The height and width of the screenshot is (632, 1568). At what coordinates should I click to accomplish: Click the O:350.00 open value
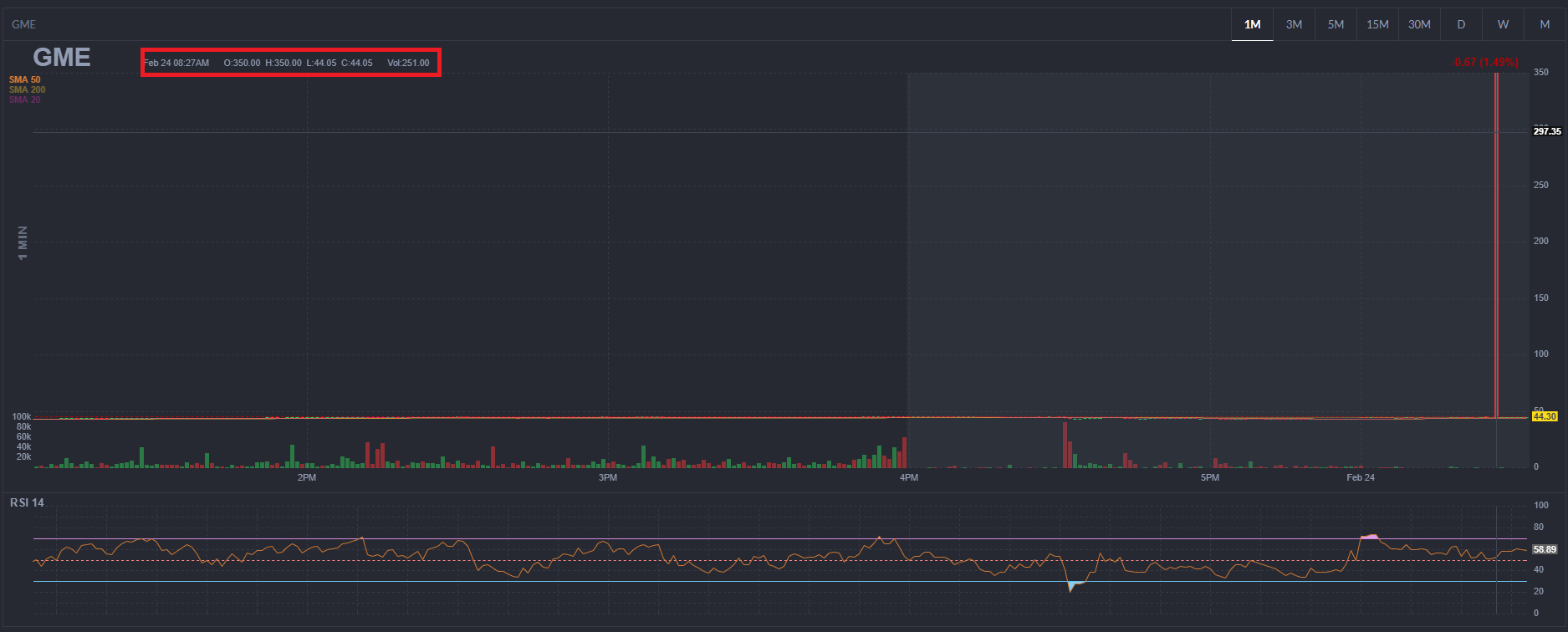click(x=242, y=63)
